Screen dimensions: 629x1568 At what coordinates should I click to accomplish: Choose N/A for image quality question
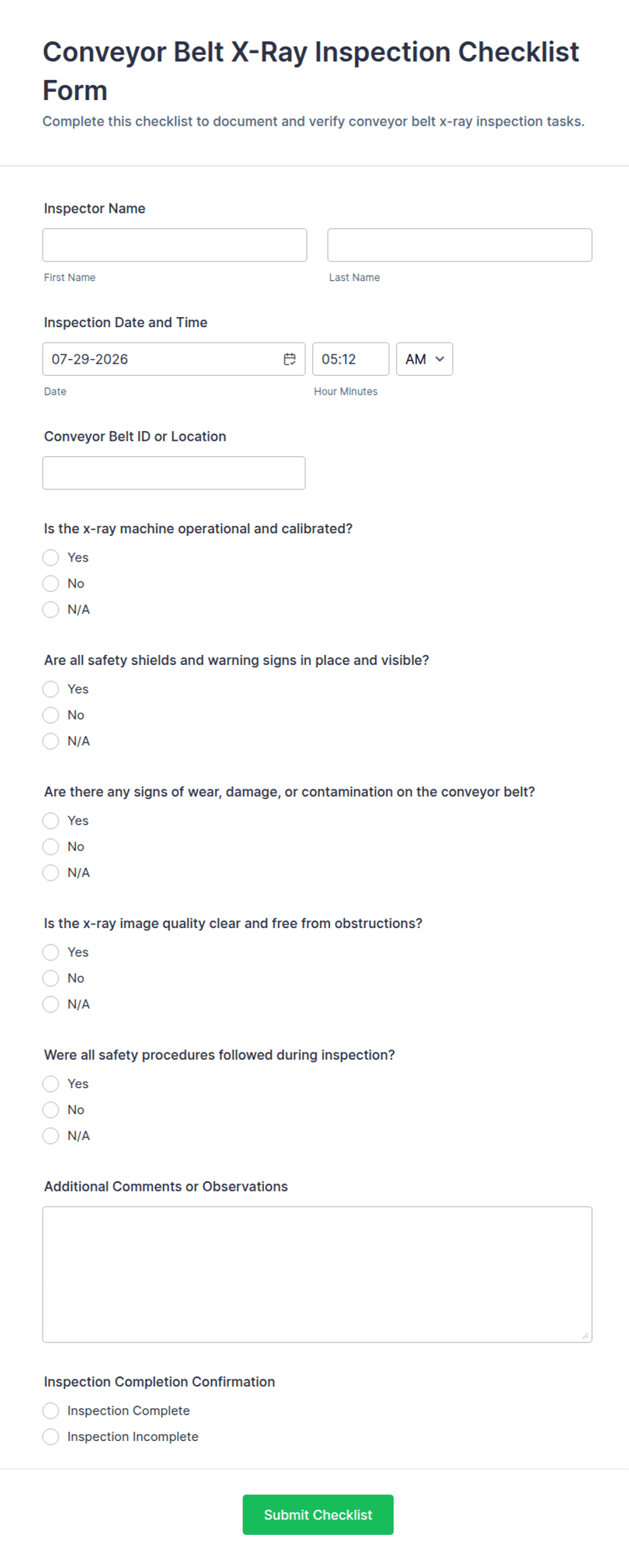coord(51,1004)
